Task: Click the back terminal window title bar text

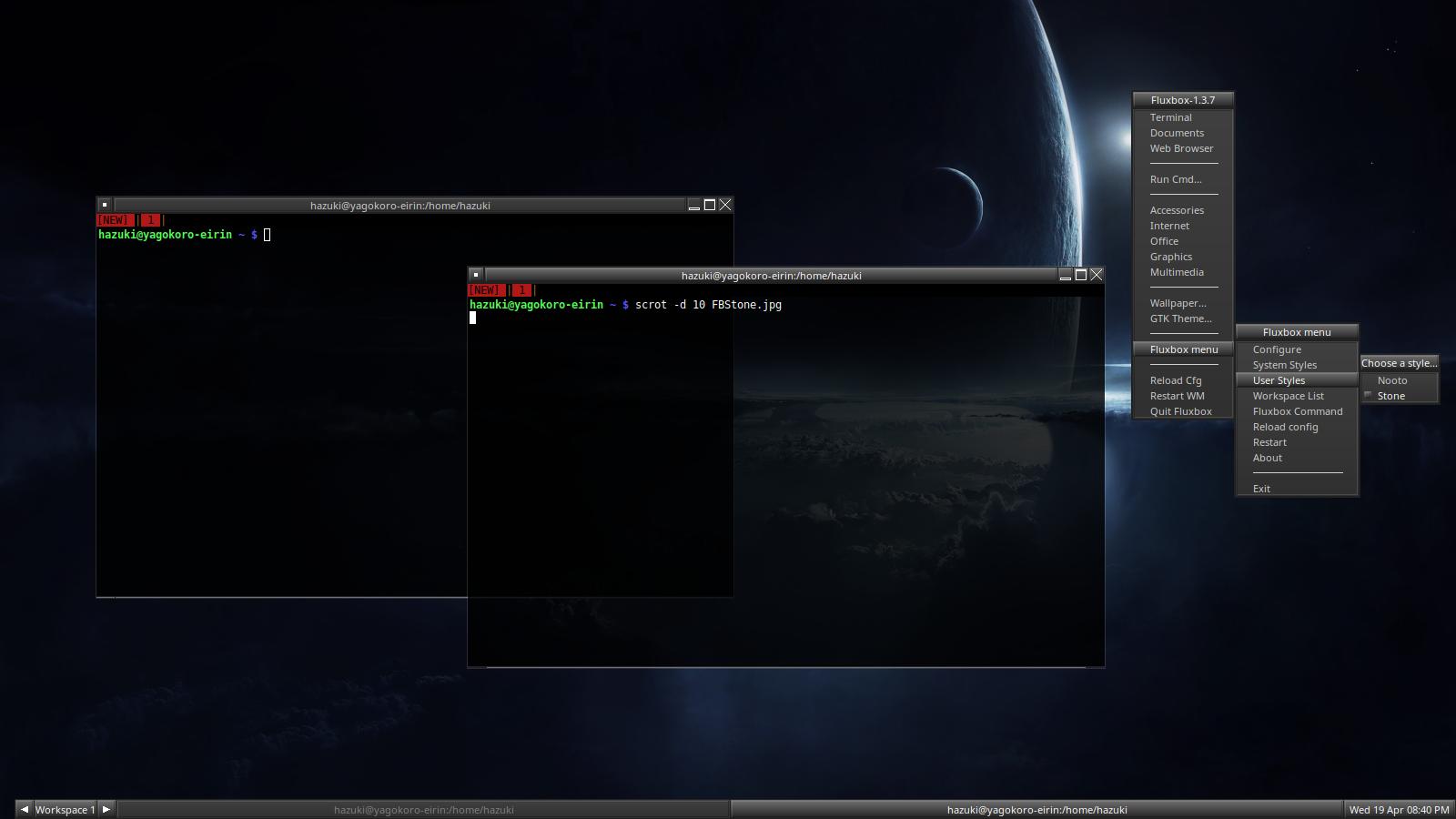Action: (x=400, y=206)
